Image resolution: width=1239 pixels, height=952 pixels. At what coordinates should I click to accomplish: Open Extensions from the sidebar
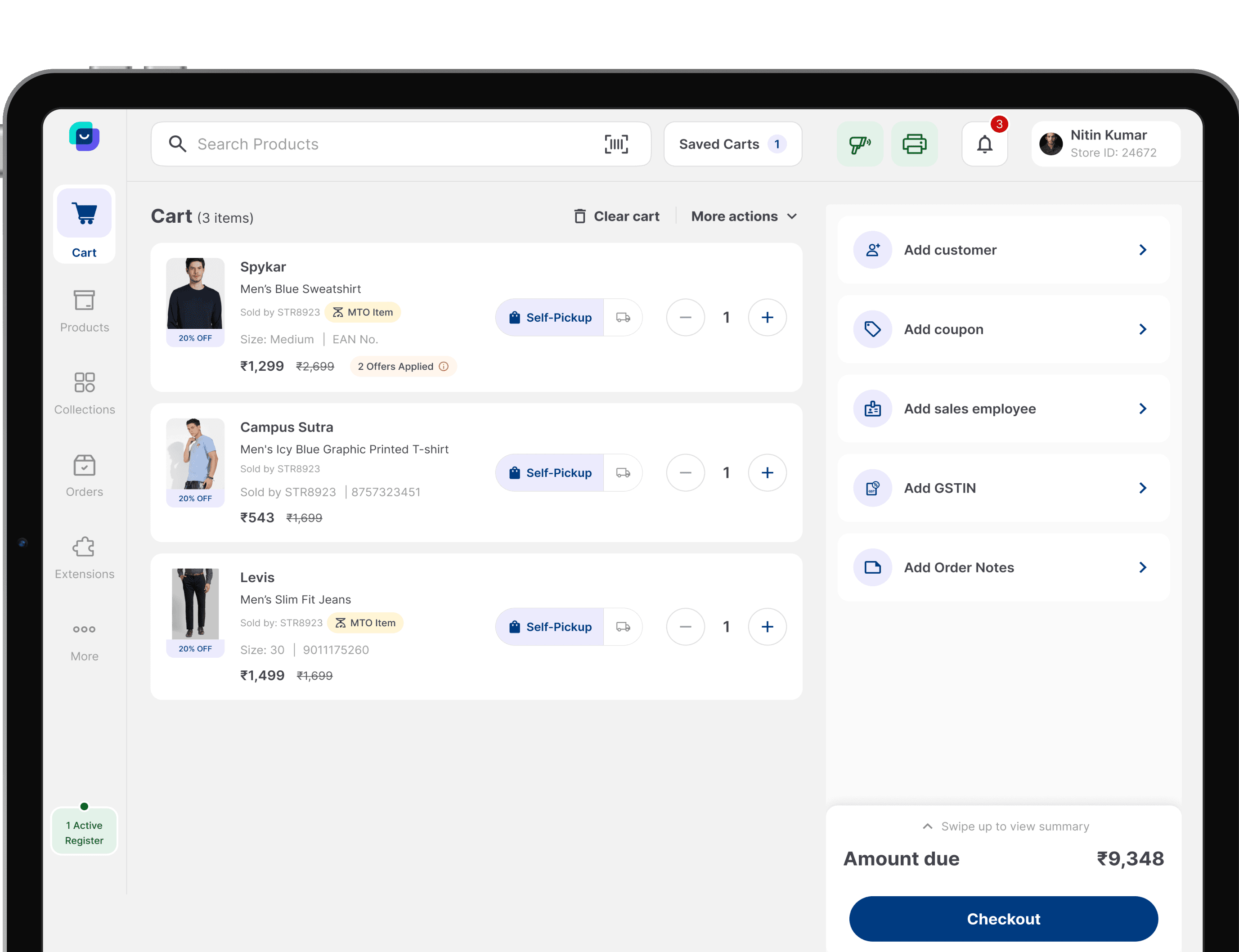pos(85,557)
